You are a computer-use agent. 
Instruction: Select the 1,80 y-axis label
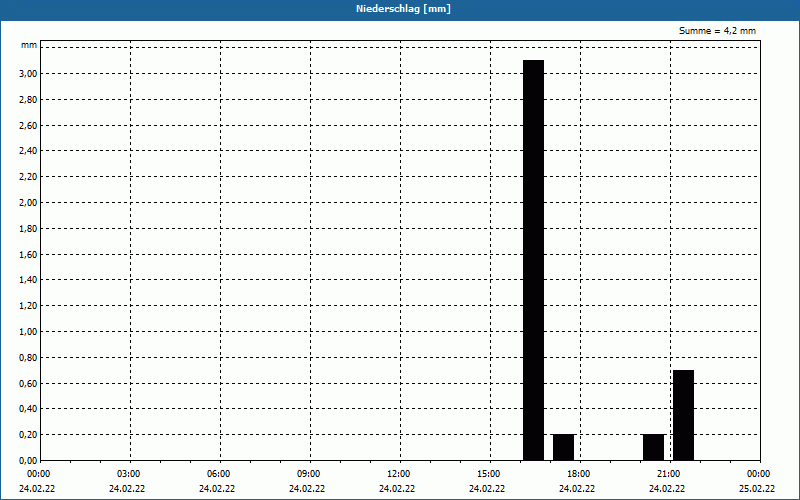pos(28,229)
